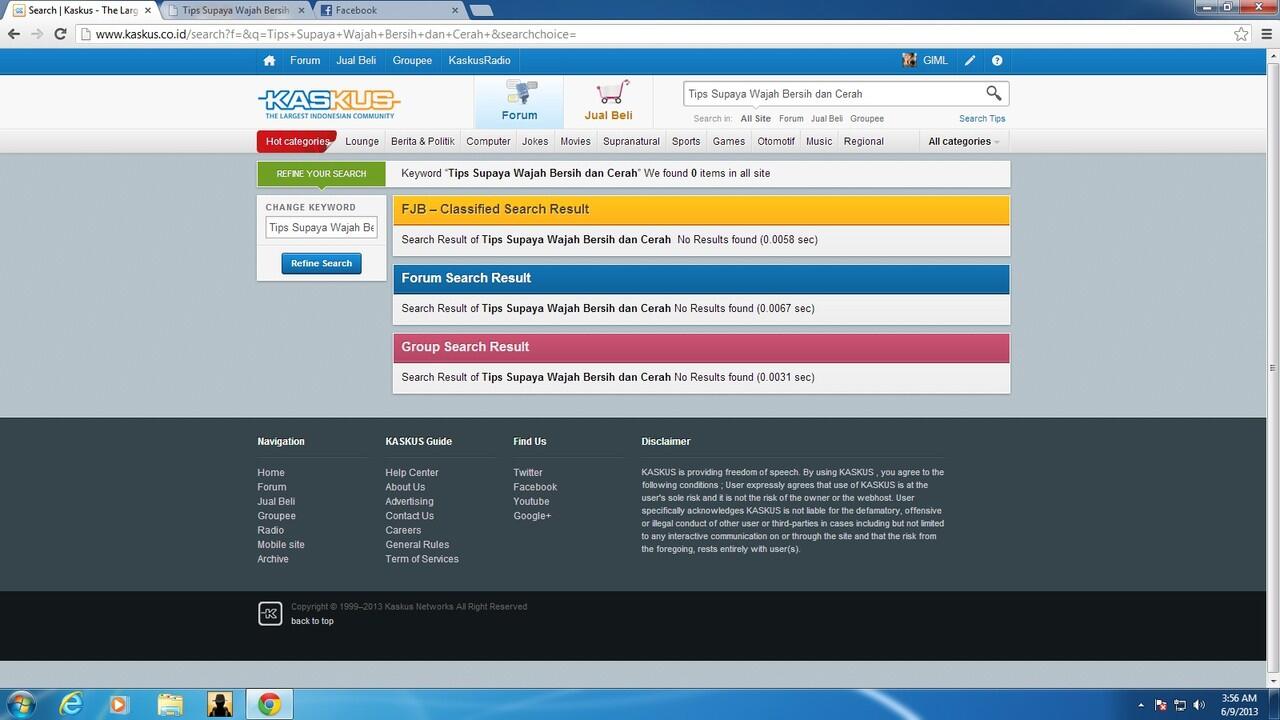Submit search with magnifier icon
This screenshot has width=1280, height=720.
993,93
